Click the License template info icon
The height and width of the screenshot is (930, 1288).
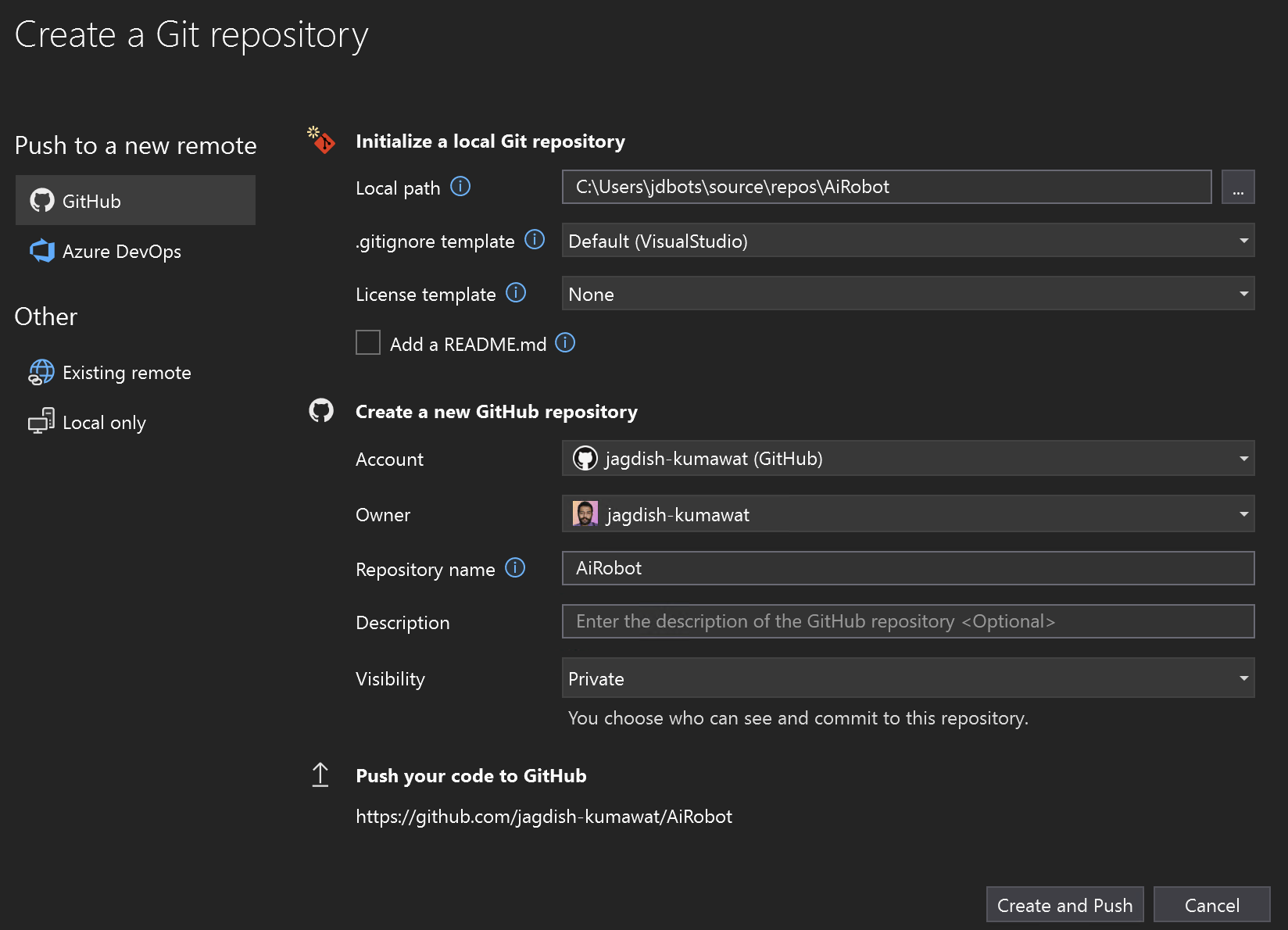516,292
